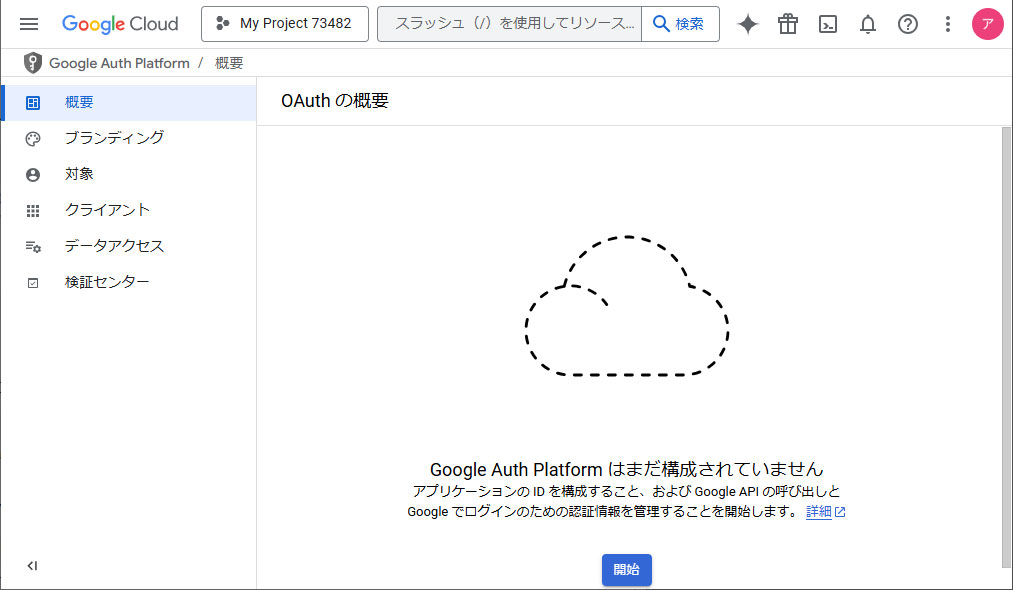Viewport: 1013px width, 590px height.
Task: Click the クライアント grid icon
Action: (33, 211)
